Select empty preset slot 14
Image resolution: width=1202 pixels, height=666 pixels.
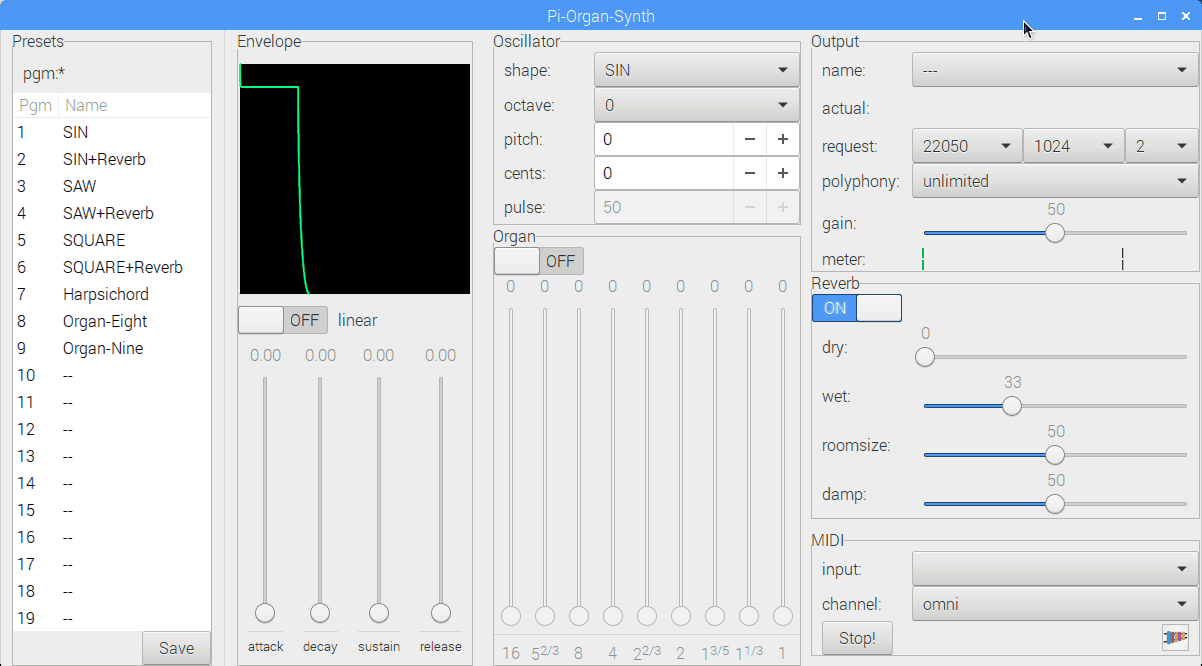(x=112, y=483)
